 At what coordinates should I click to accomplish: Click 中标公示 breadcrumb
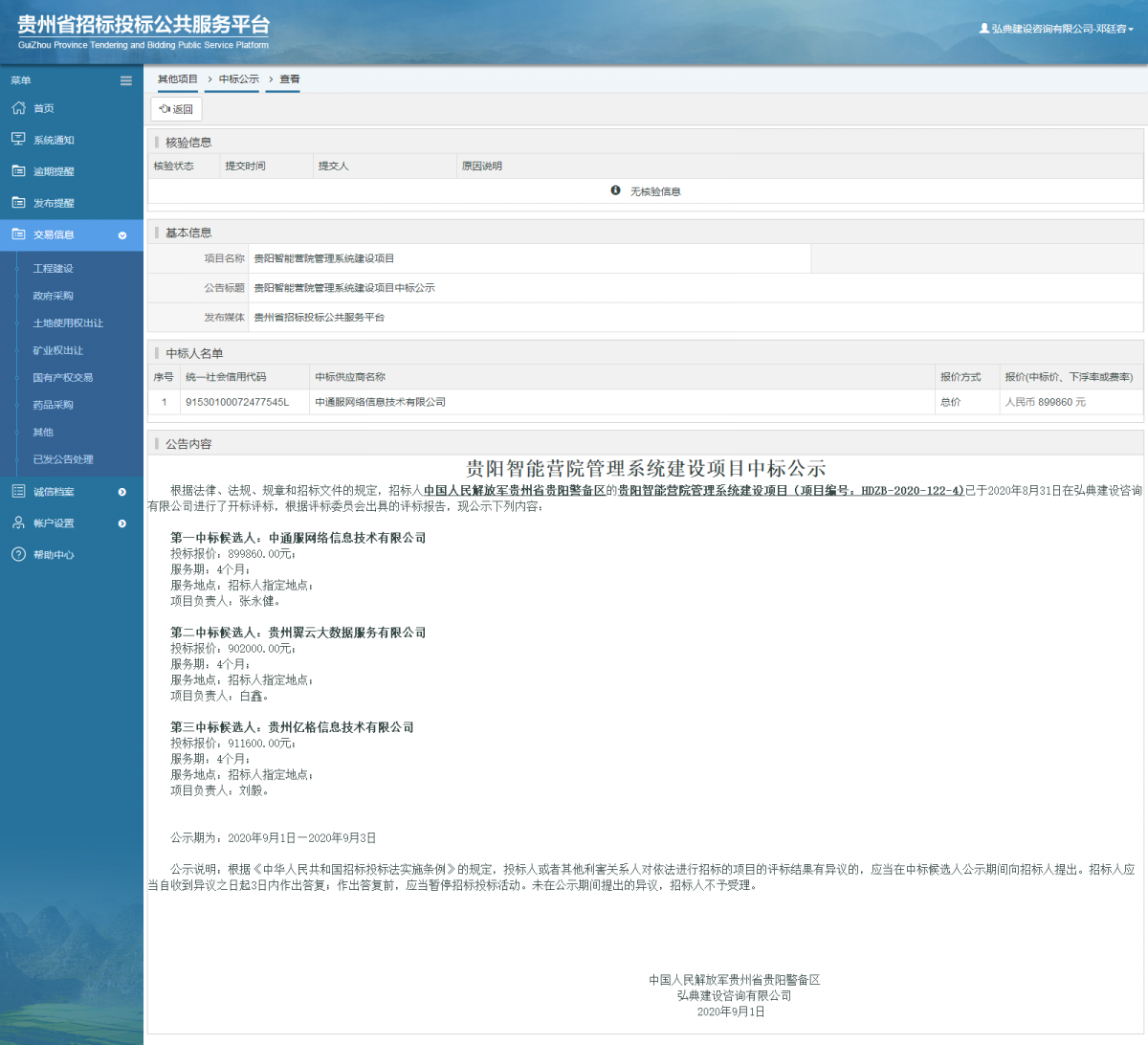tap(239, 79)
